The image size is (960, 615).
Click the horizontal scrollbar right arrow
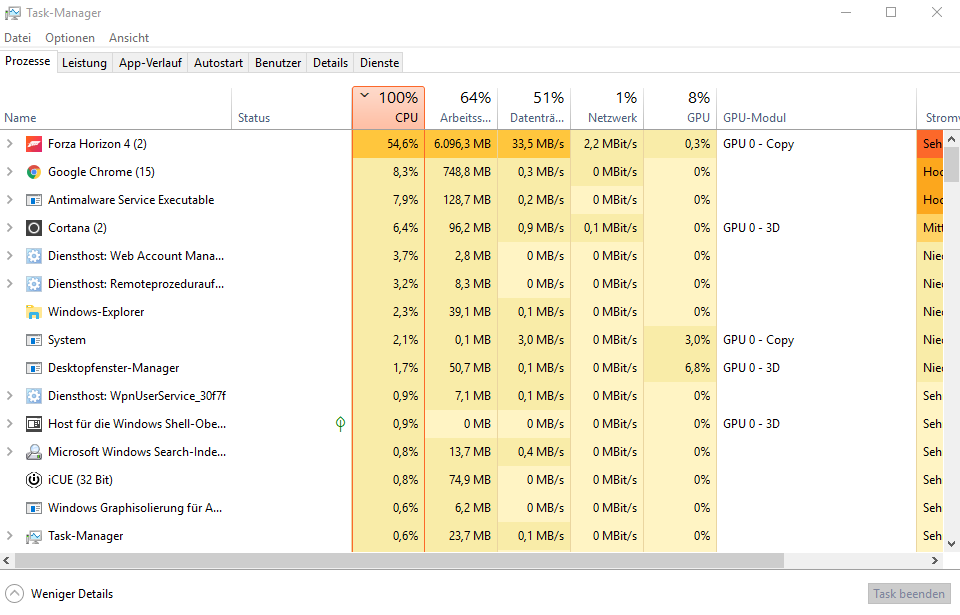pyautogui.click(x=935, y=560)
